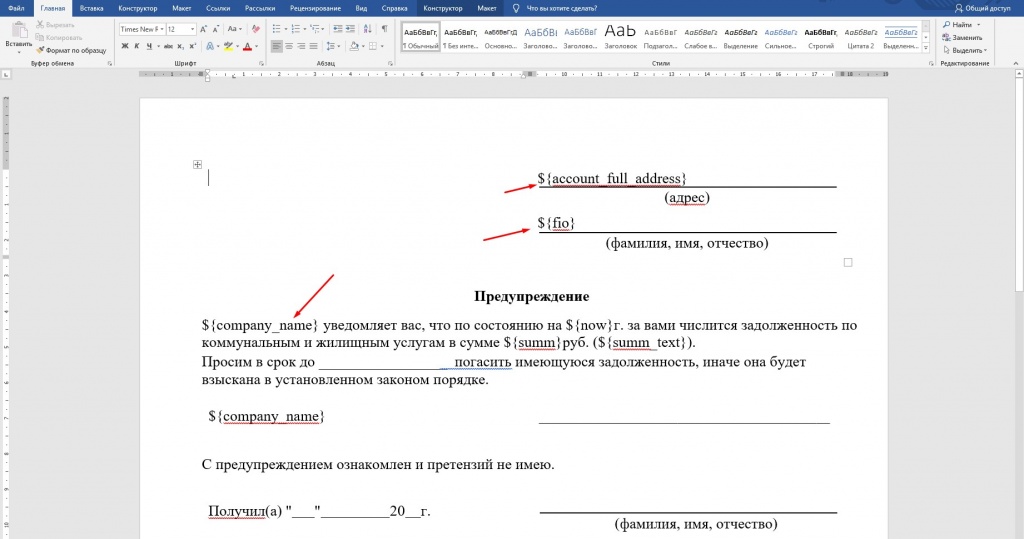Toggle bold (Ж) formatting

125,46
